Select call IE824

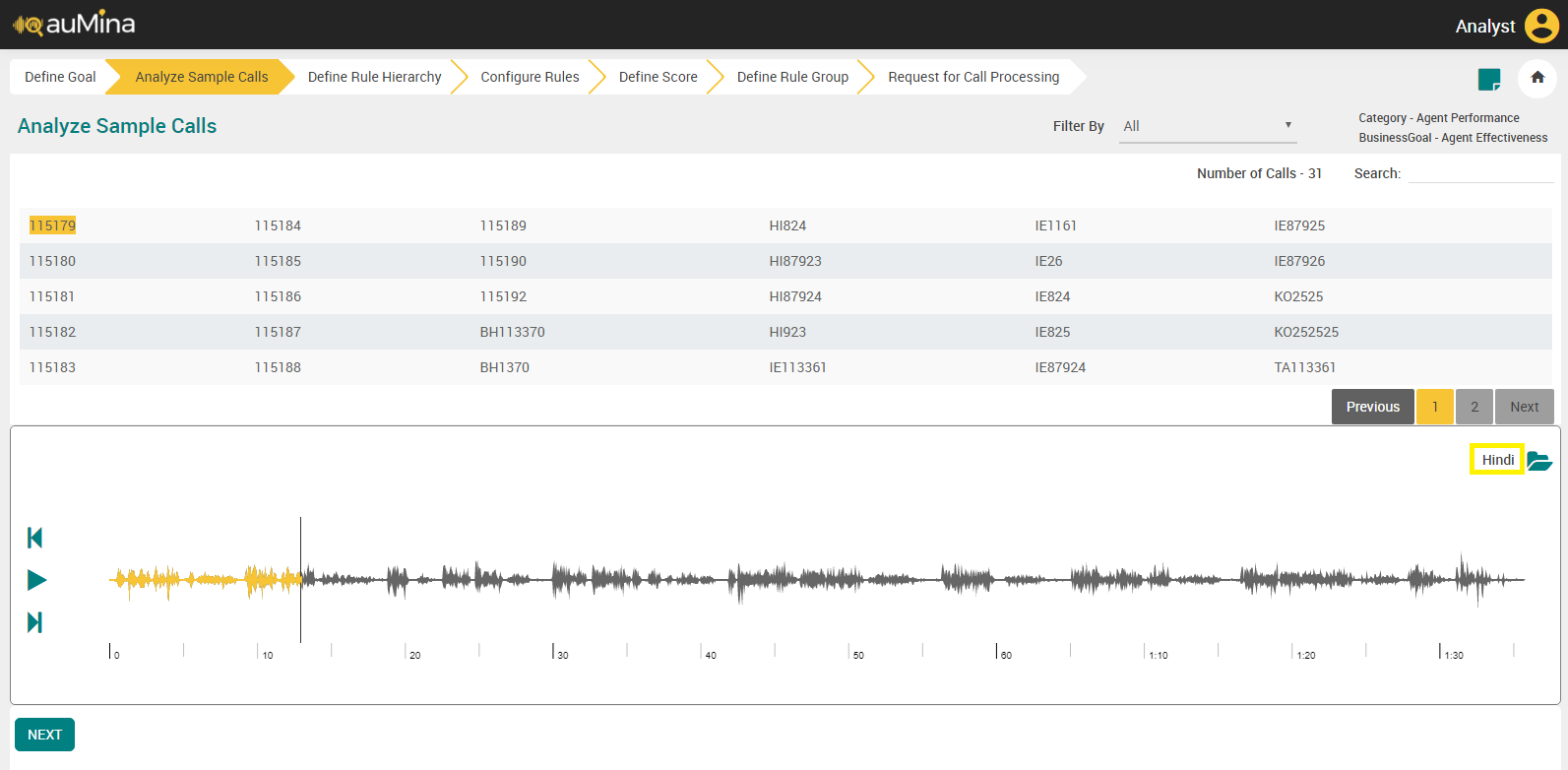click(x=1052, y=296)
